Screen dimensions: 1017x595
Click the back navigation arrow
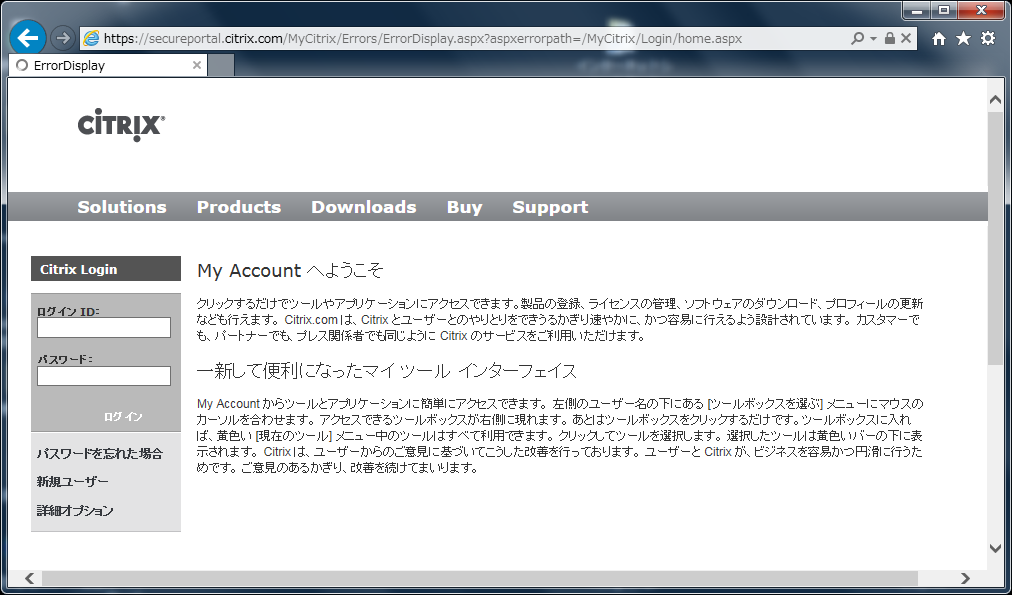26,37
